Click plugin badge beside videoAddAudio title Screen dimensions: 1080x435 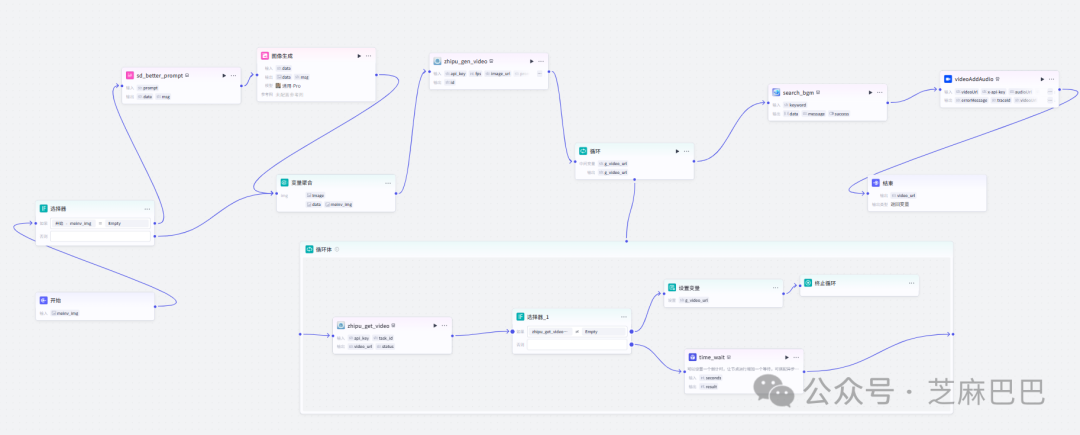[997, 78]
